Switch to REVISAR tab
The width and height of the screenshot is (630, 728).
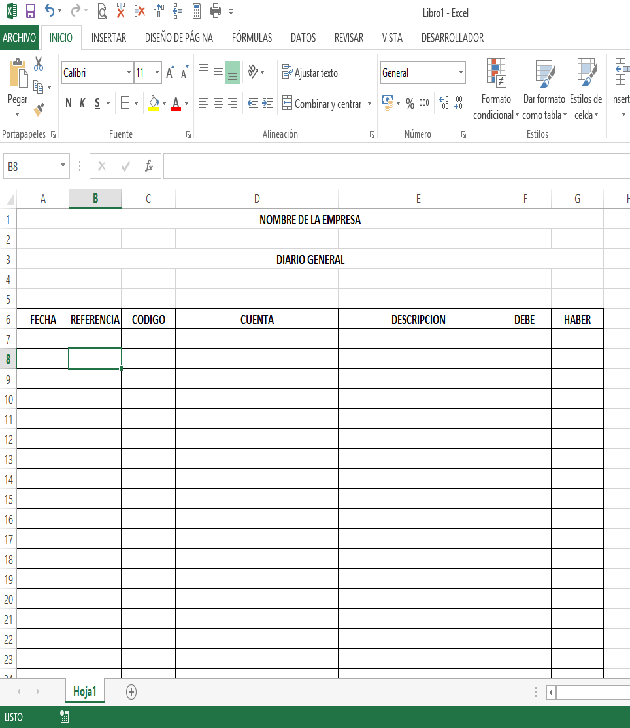[349, 38]
